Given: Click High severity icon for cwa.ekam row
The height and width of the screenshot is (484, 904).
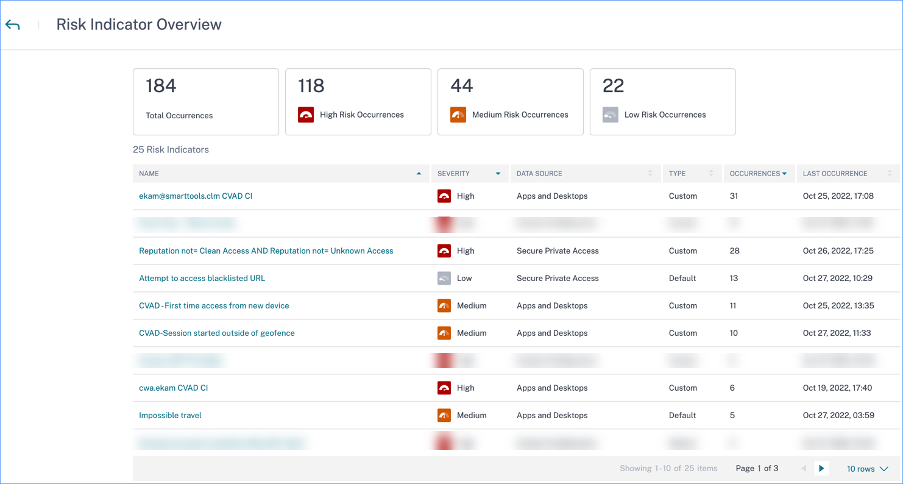Looking at the screenshot, I should click(444, 388).
